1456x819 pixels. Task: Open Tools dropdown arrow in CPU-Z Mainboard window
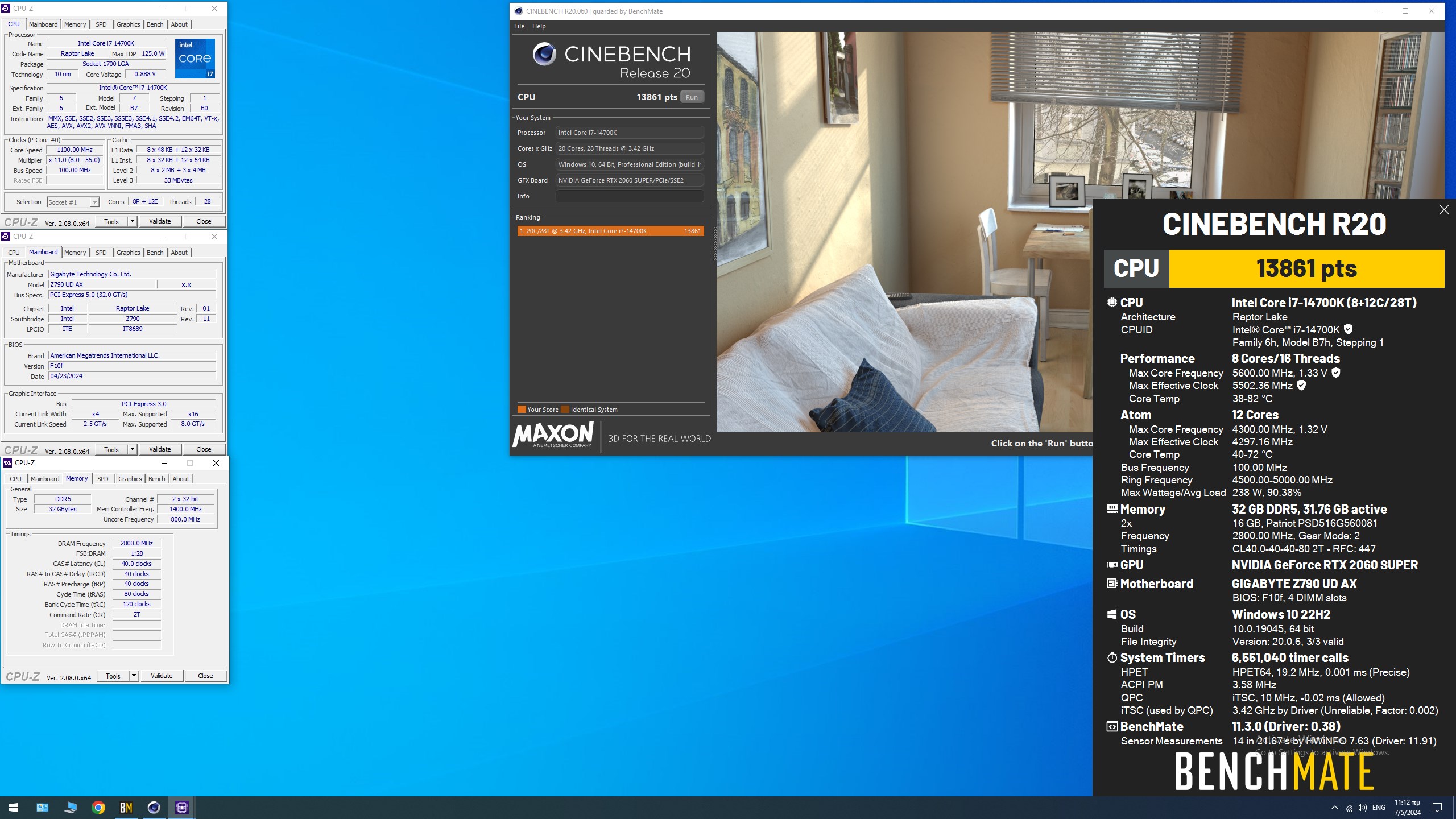(x=132, y=449)
